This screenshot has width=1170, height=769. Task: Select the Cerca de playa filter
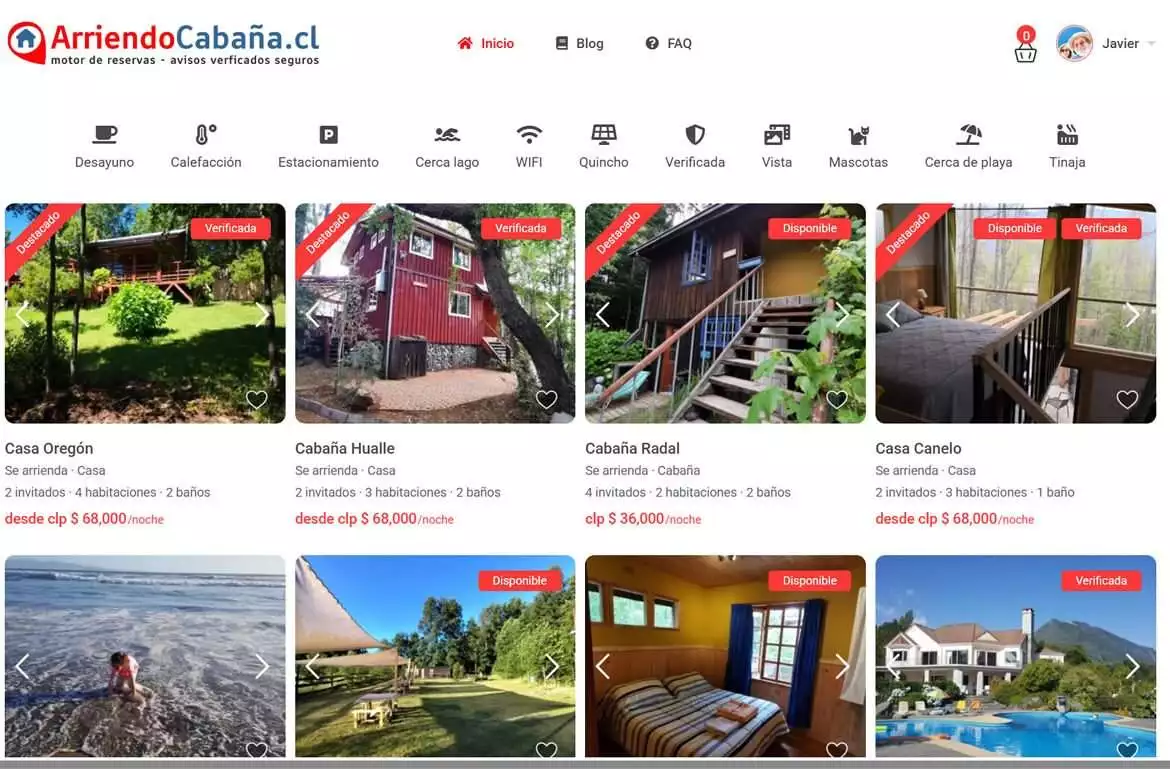969,146
